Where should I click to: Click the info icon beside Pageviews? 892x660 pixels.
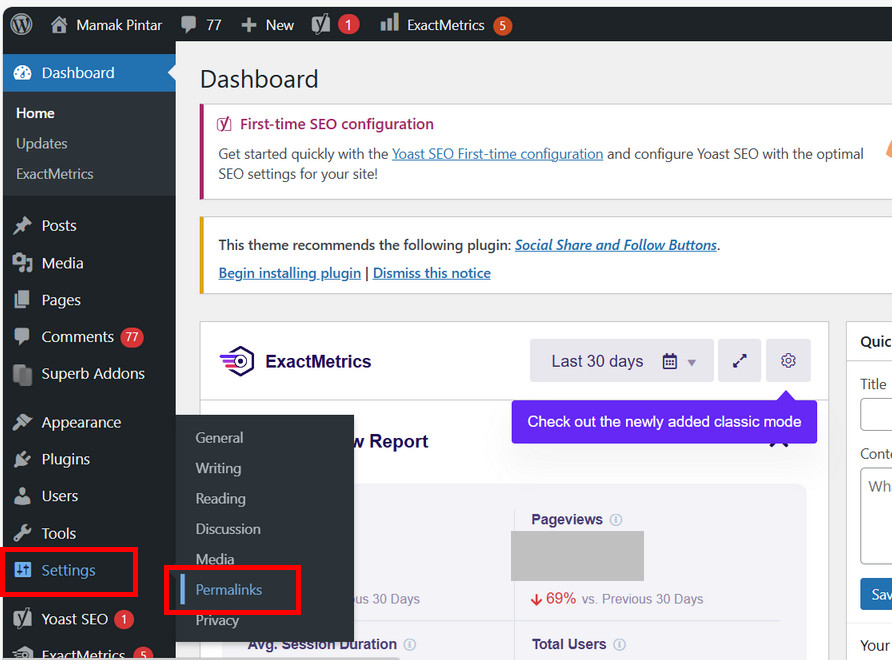pos(616,519)
